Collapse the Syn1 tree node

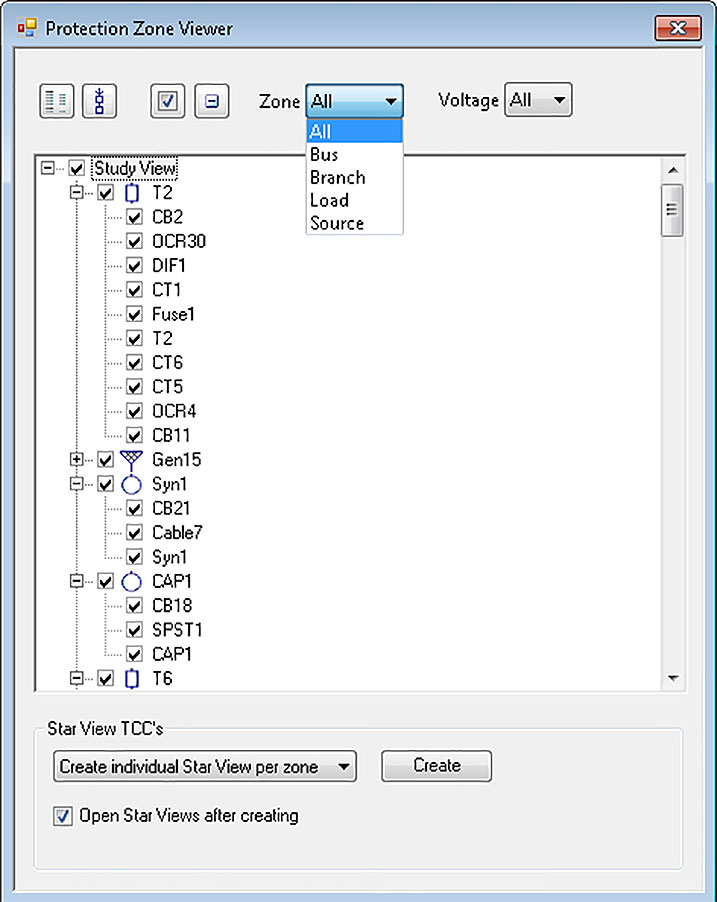[x=76, y=484]
